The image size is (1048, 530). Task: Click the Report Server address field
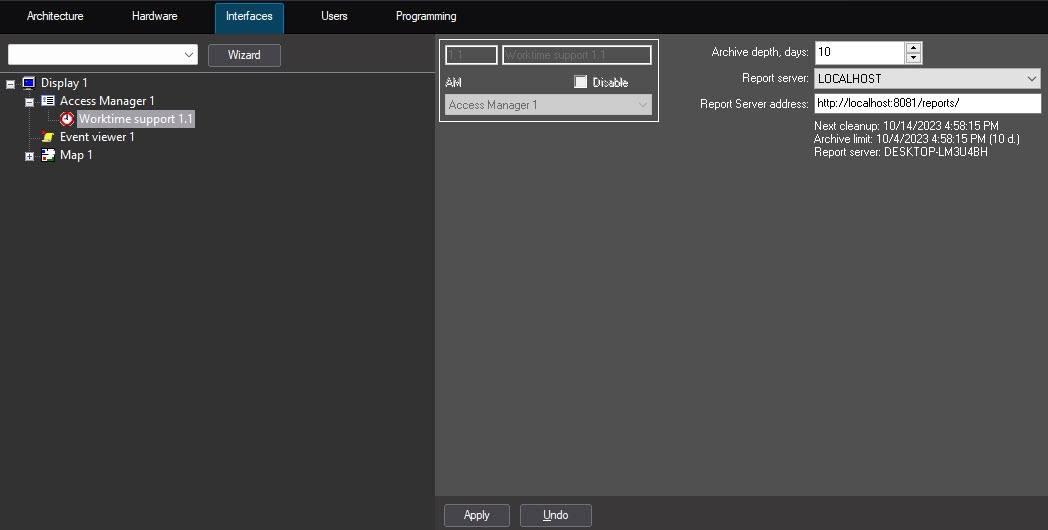tap(927, 104)
